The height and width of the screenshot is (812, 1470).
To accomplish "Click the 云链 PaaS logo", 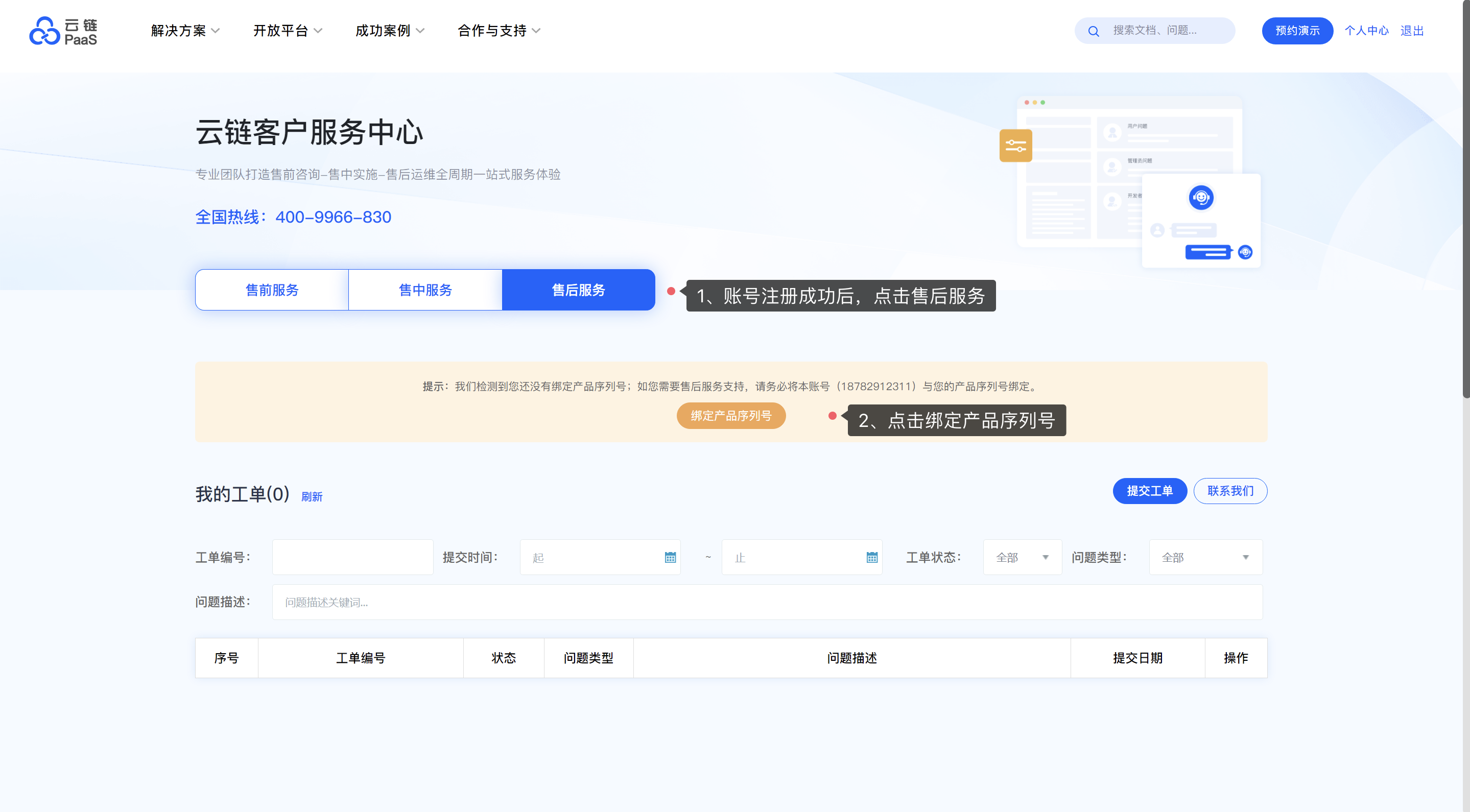I will (63, 31).
